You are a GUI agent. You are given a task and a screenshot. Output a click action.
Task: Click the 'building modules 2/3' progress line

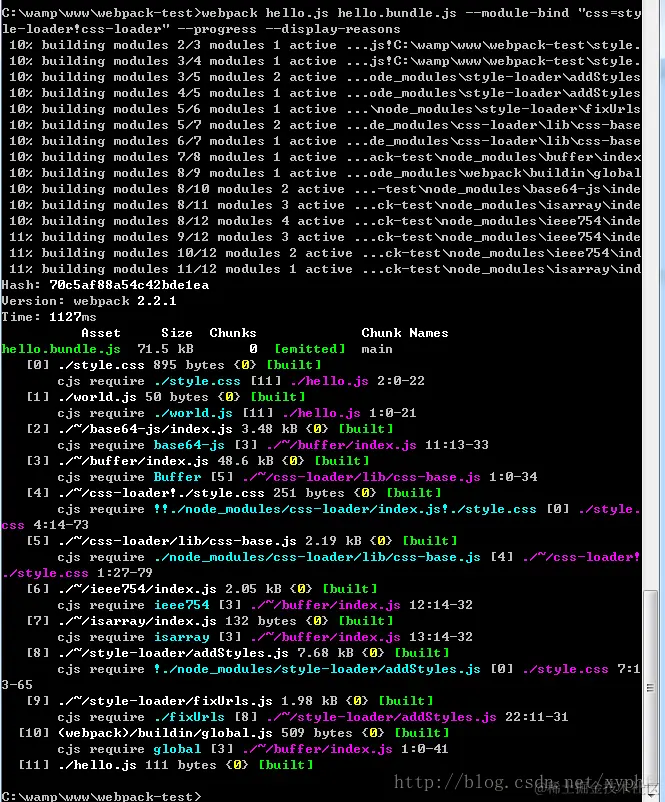(x=324, y=45)
